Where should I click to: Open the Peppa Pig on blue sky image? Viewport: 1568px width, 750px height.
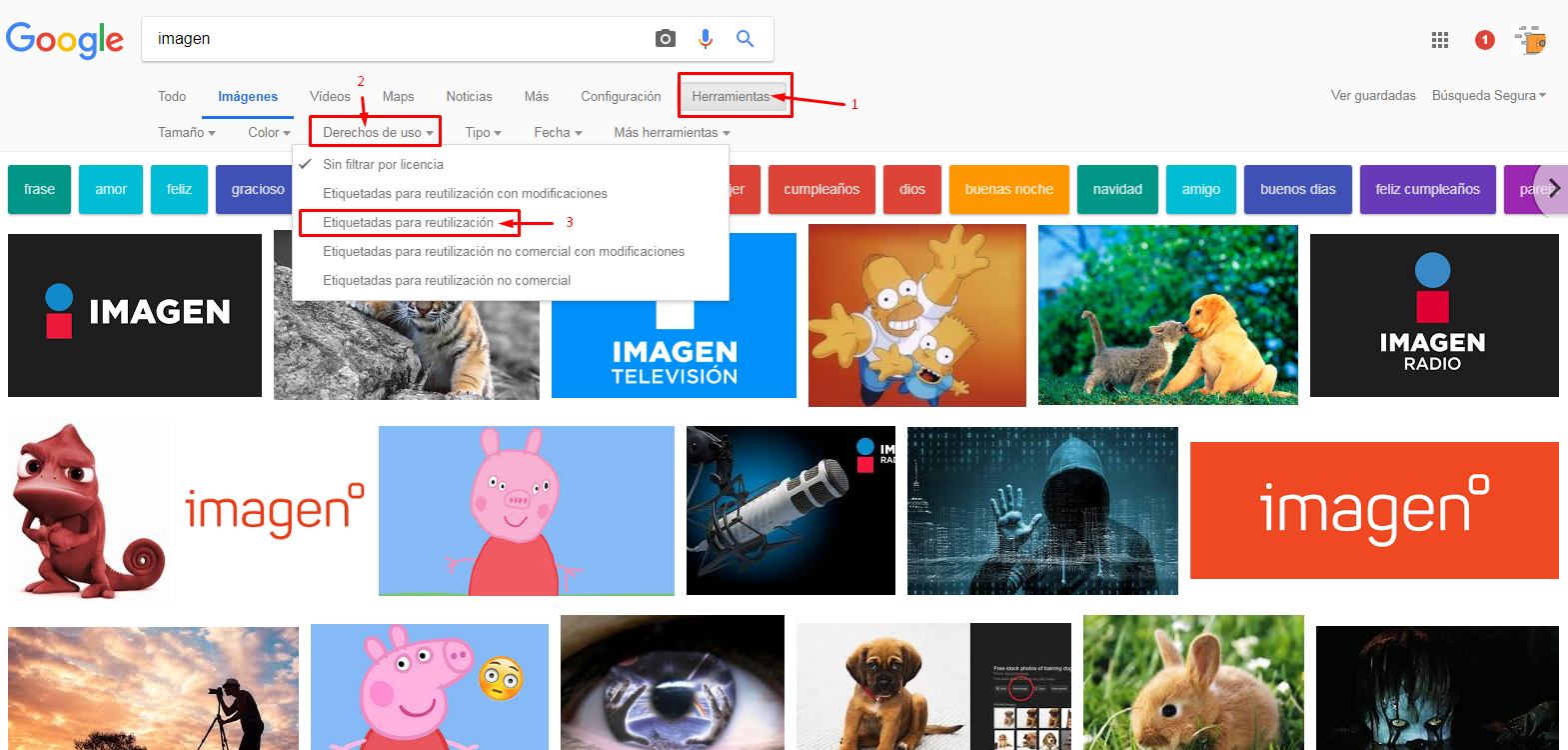[527, 511]
